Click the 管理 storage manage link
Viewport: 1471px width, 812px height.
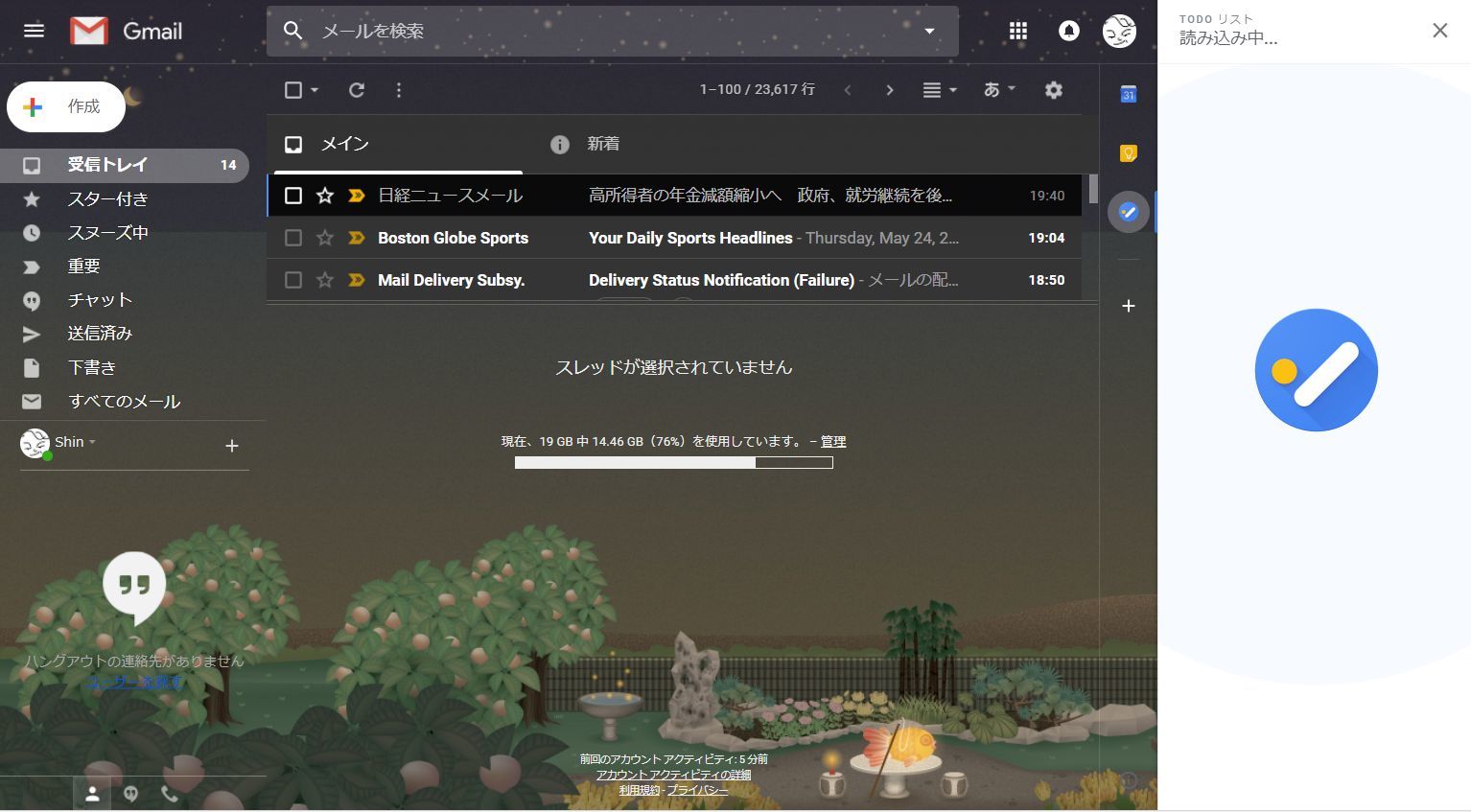[833, 442]
